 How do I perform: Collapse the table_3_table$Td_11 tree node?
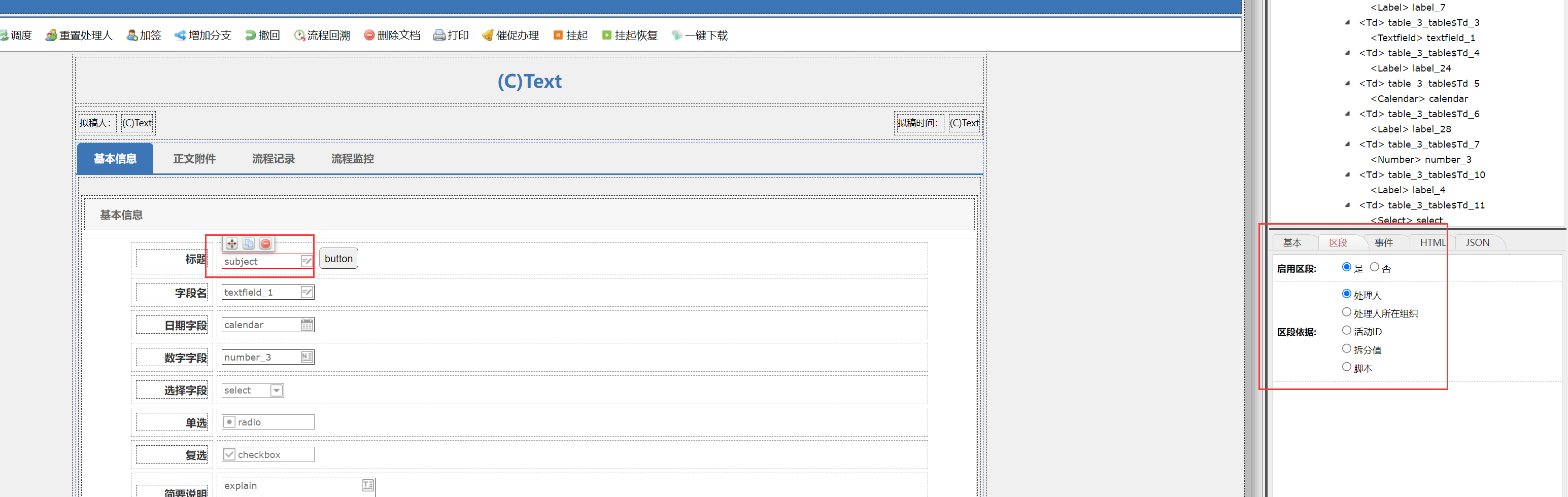pos(1347,205)
